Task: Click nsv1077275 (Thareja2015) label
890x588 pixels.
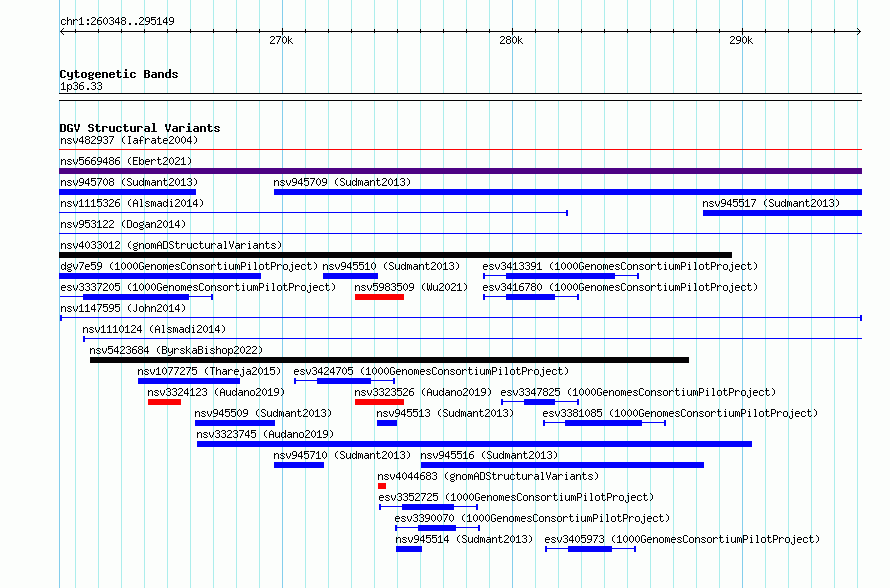Action: [209, 371]
